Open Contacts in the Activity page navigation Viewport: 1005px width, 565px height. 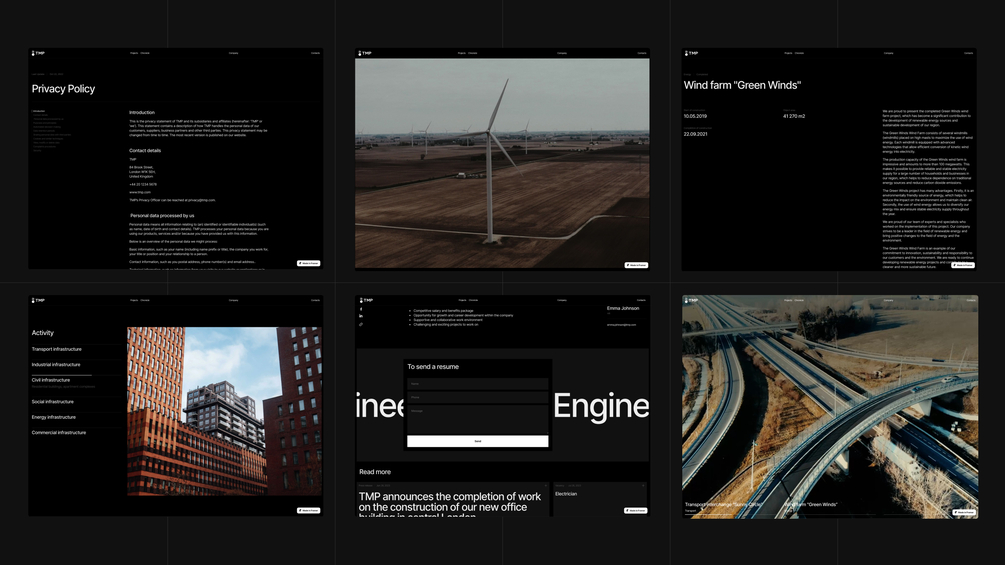point(315,300)
